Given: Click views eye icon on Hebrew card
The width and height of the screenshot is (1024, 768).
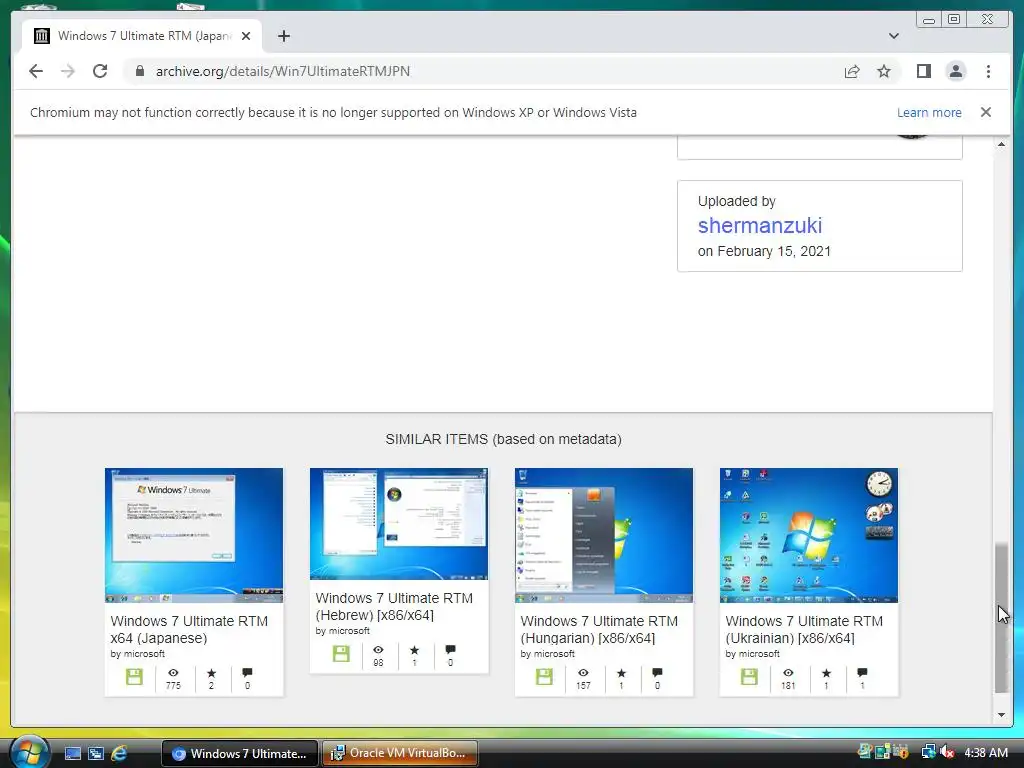Looking at the screenshot, I should click(378, 650).
